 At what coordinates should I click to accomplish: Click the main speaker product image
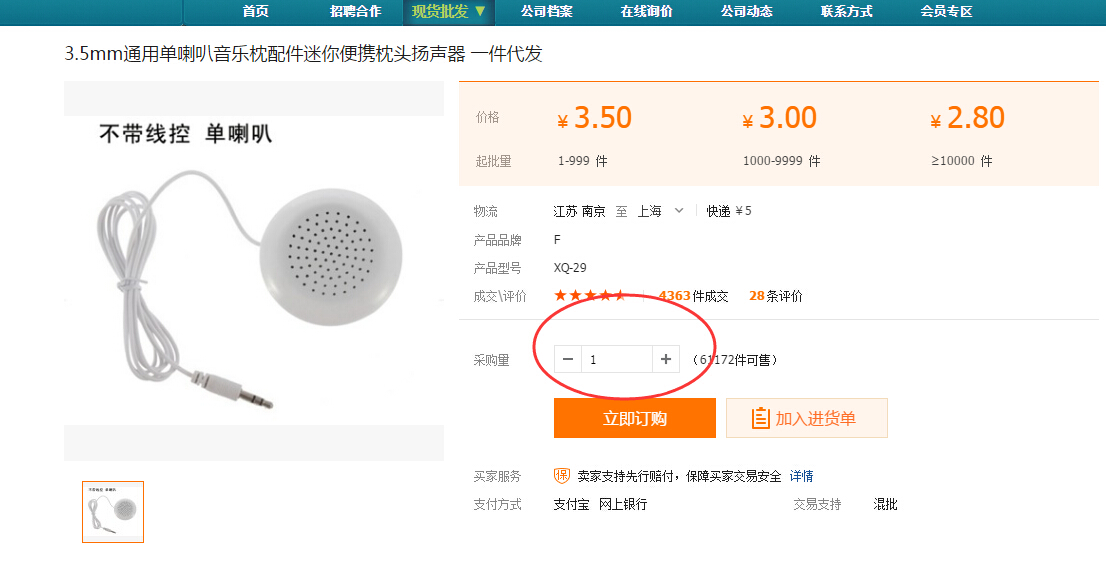(x=254, y=271)
